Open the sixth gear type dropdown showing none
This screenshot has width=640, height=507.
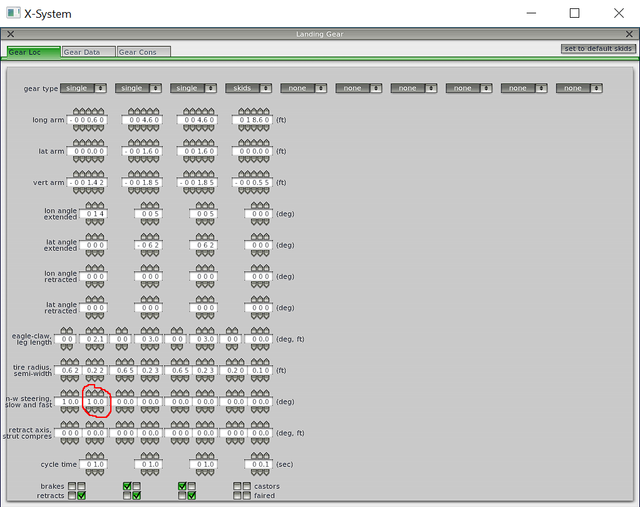tap(359, 88)
